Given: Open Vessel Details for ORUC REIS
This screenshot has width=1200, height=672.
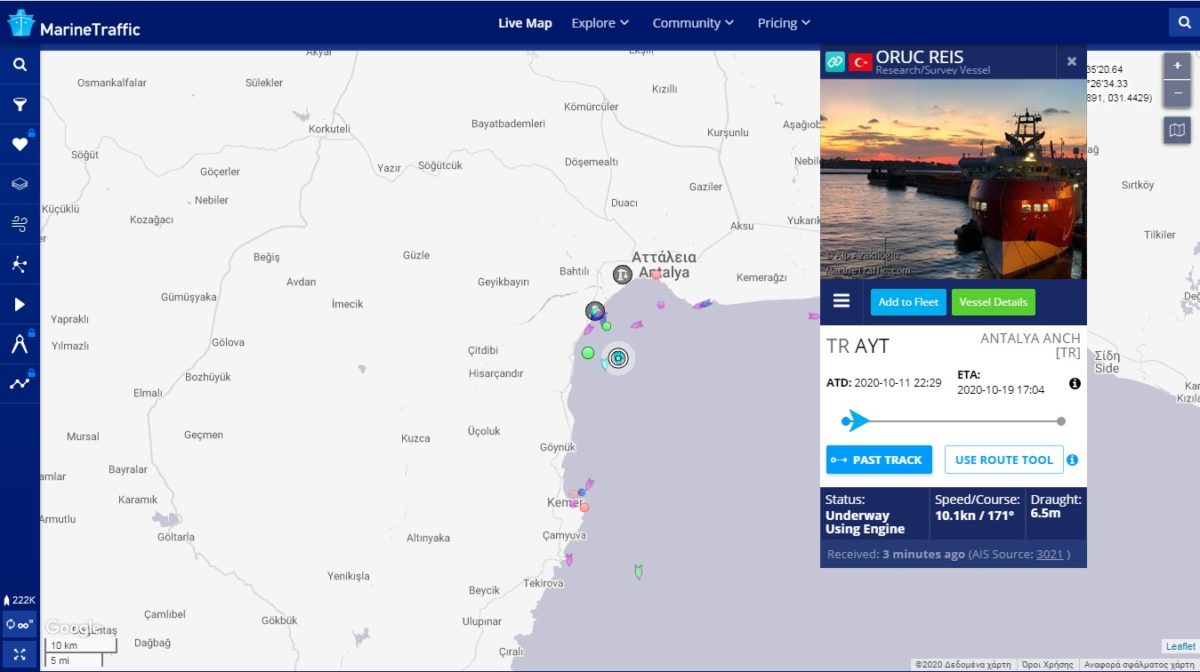Looking at the screenshot, I should tap(993, 302).
